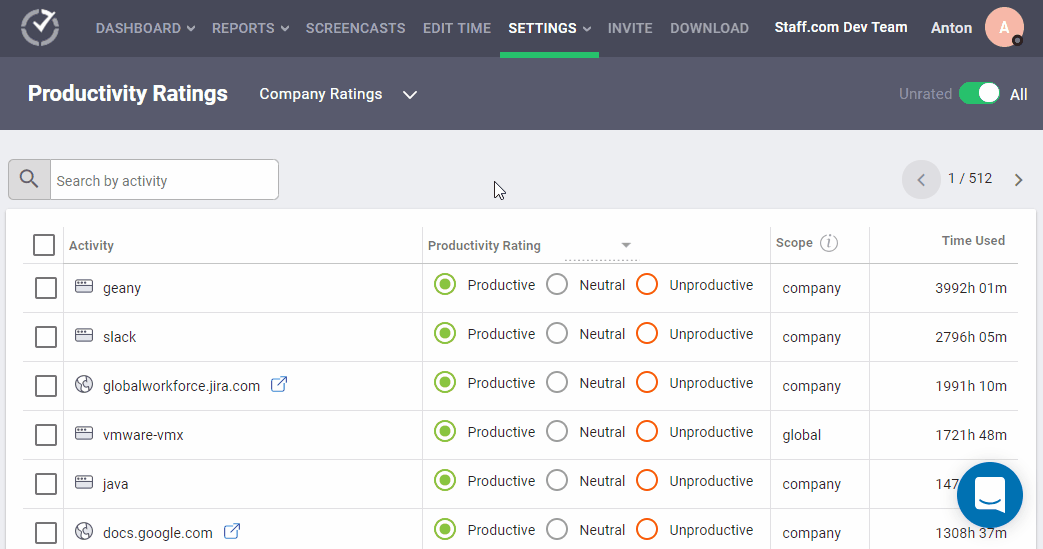This screenshot has height=549, width=1043.
Task: Click the search magnifier icon
Action: pyautogui.click(x=29, y=180)
